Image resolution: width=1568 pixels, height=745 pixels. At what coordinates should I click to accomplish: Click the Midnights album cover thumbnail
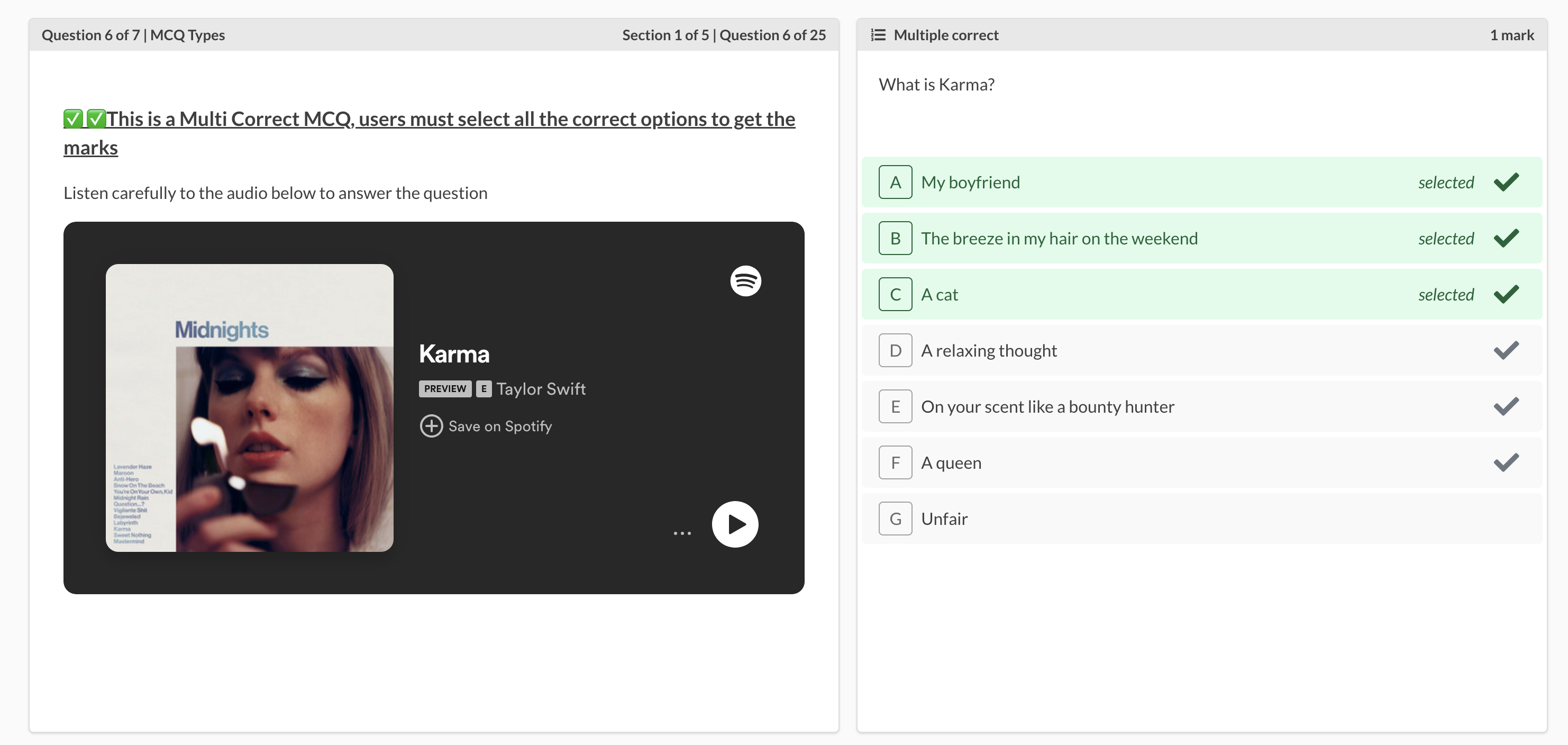point(250,408)
